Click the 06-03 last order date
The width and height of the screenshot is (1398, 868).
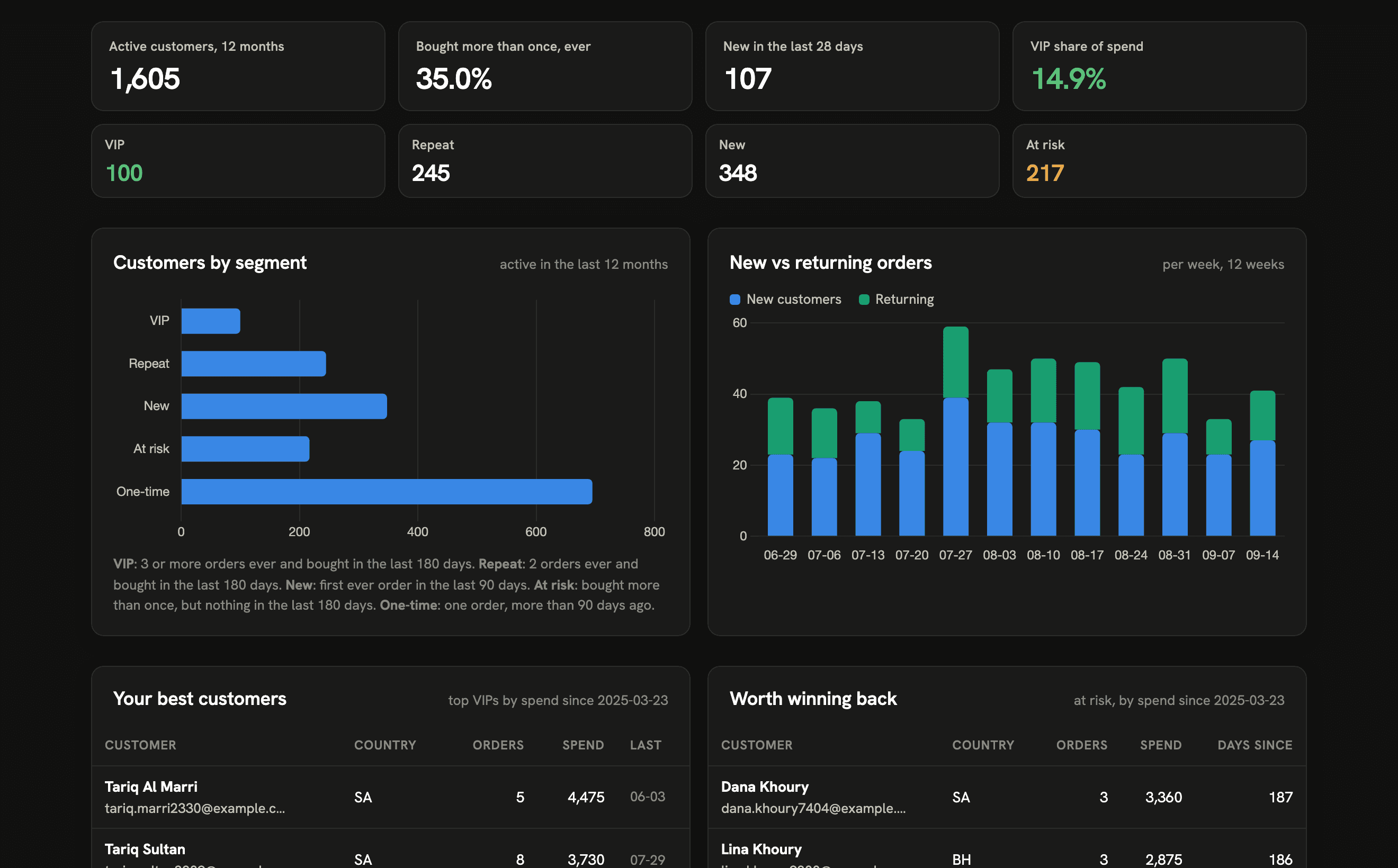click(647, 797)
